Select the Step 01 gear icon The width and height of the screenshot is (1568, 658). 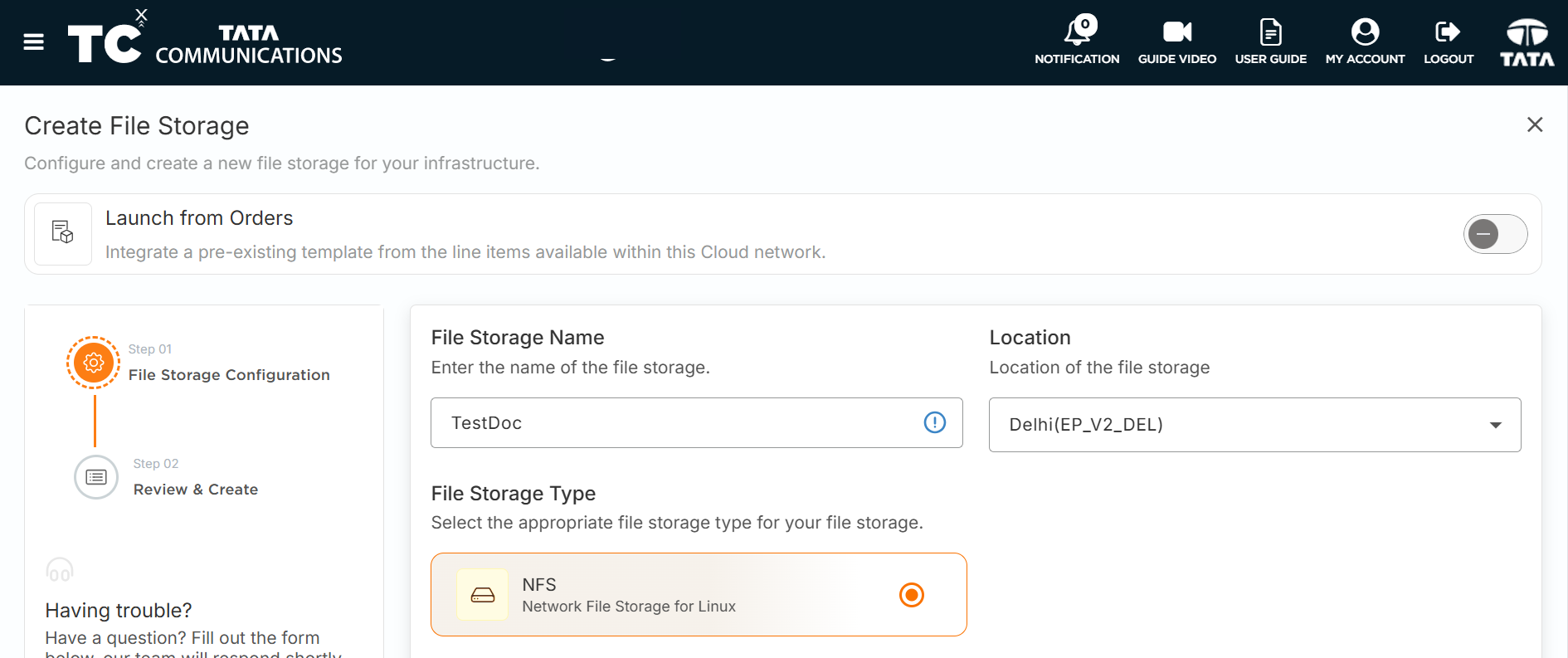click(94, 363)
